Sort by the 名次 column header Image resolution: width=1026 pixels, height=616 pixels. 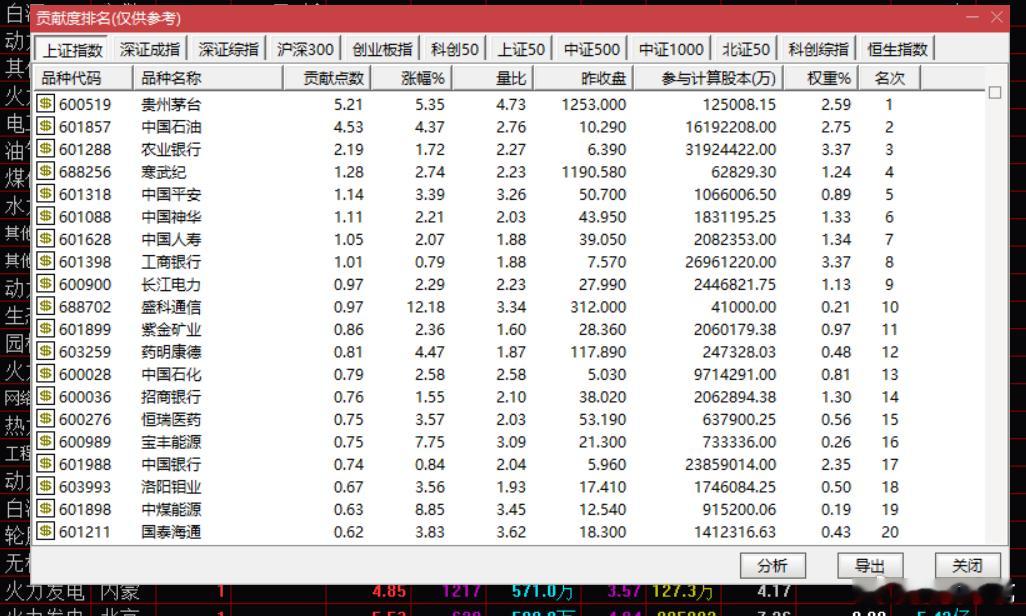click(x=890, y=79)
